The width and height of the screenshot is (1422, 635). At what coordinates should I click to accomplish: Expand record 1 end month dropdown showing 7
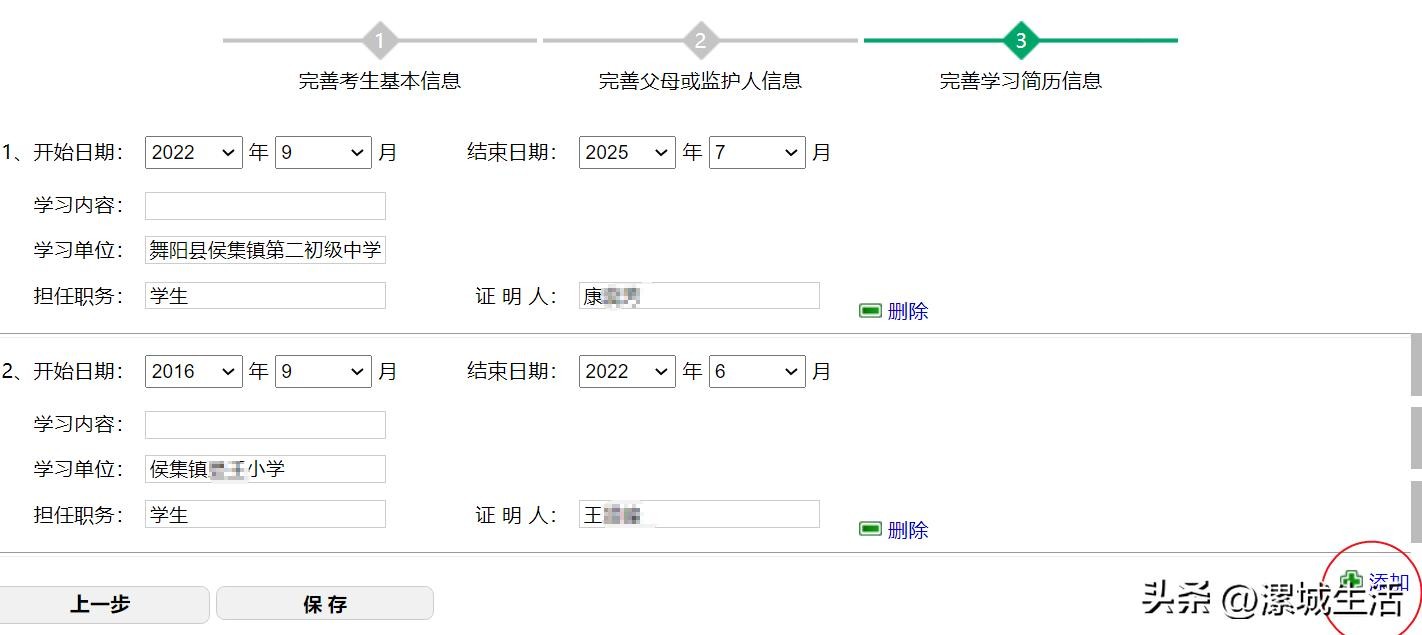point(757,152)
